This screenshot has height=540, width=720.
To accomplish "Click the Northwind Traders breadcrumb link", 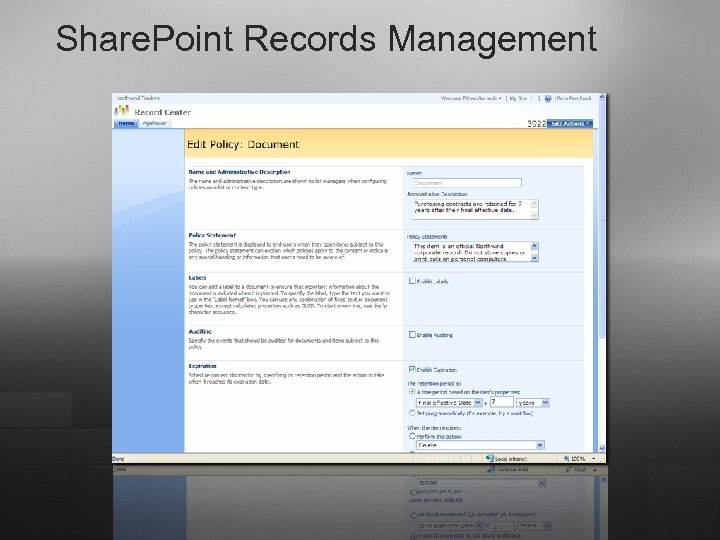I will coord(138,98).
